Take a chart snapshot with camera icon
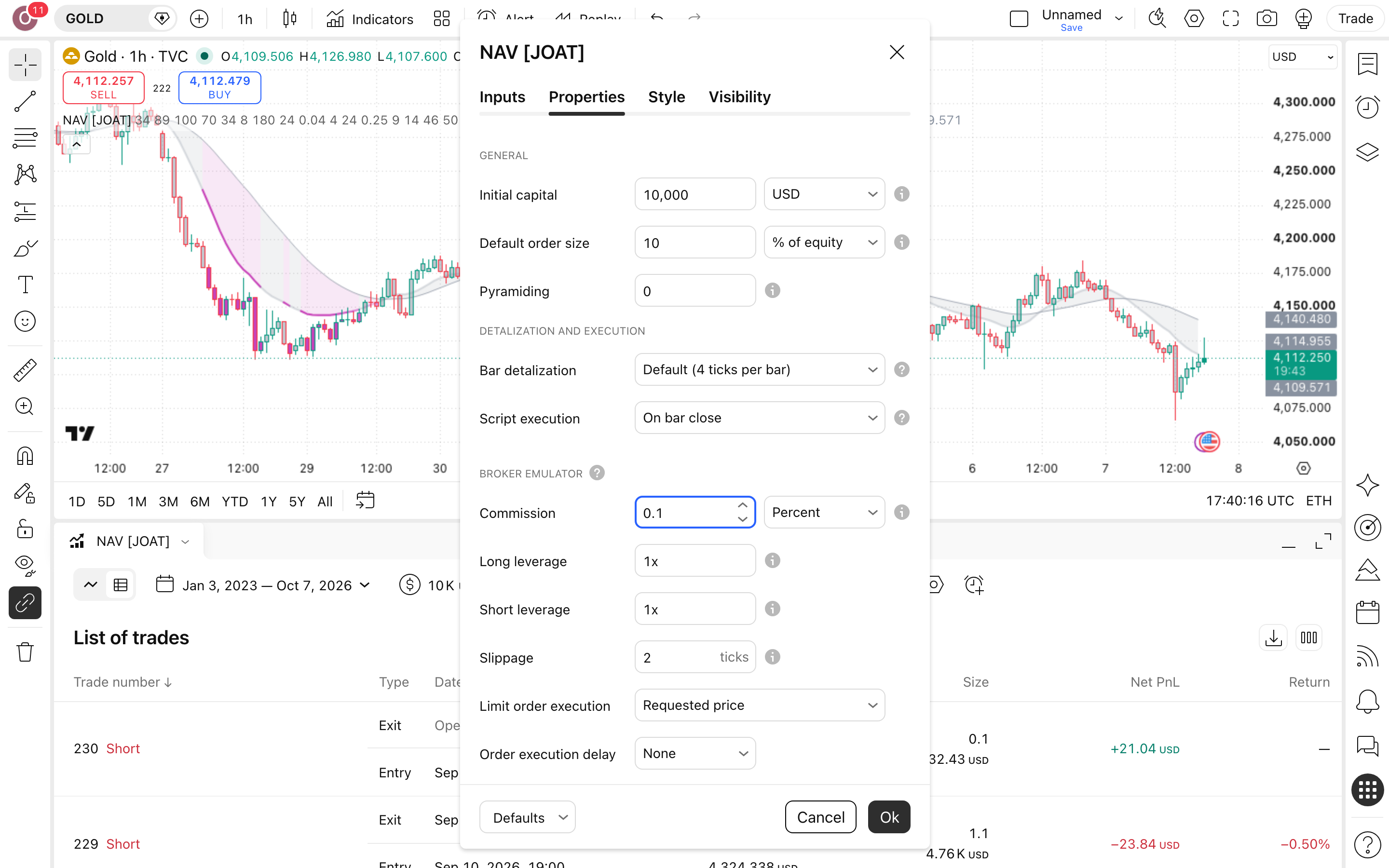Viewport: 1389px width, 868px height. [x=1267, y=18]
